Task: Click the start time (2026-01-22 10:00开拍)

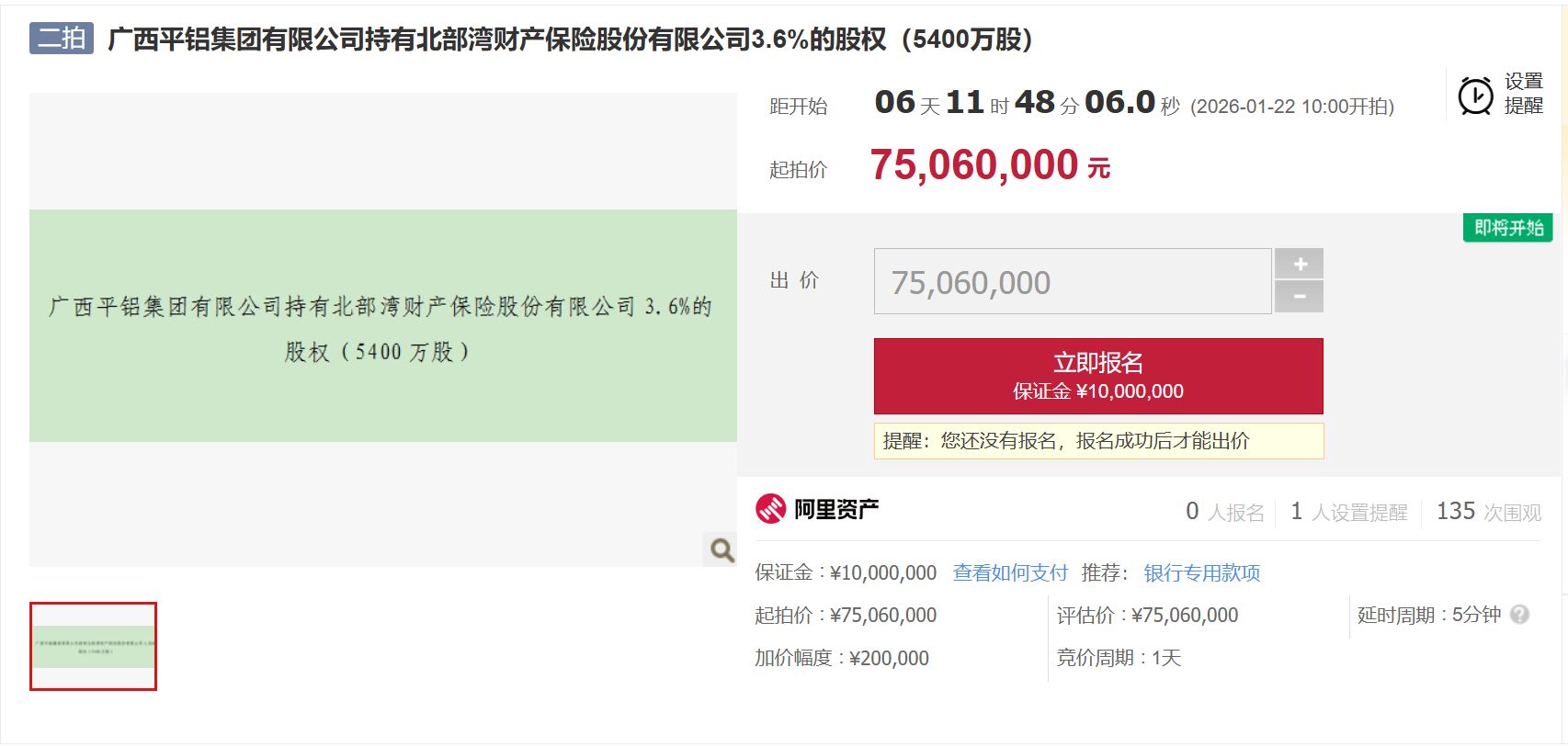Action: click(x=1291, y=107)
